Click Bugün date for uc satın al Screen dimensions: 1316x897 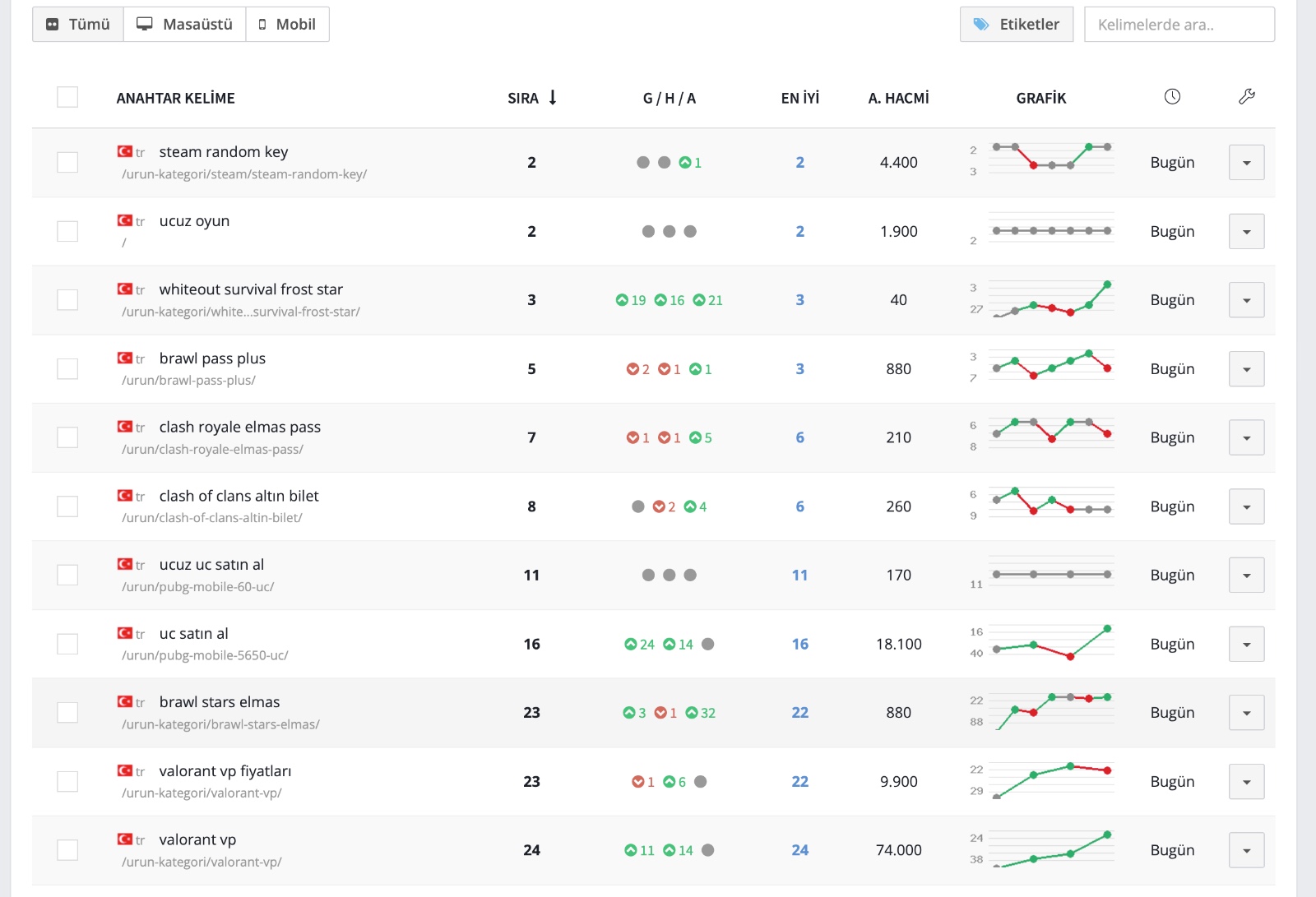(1172, 644)
